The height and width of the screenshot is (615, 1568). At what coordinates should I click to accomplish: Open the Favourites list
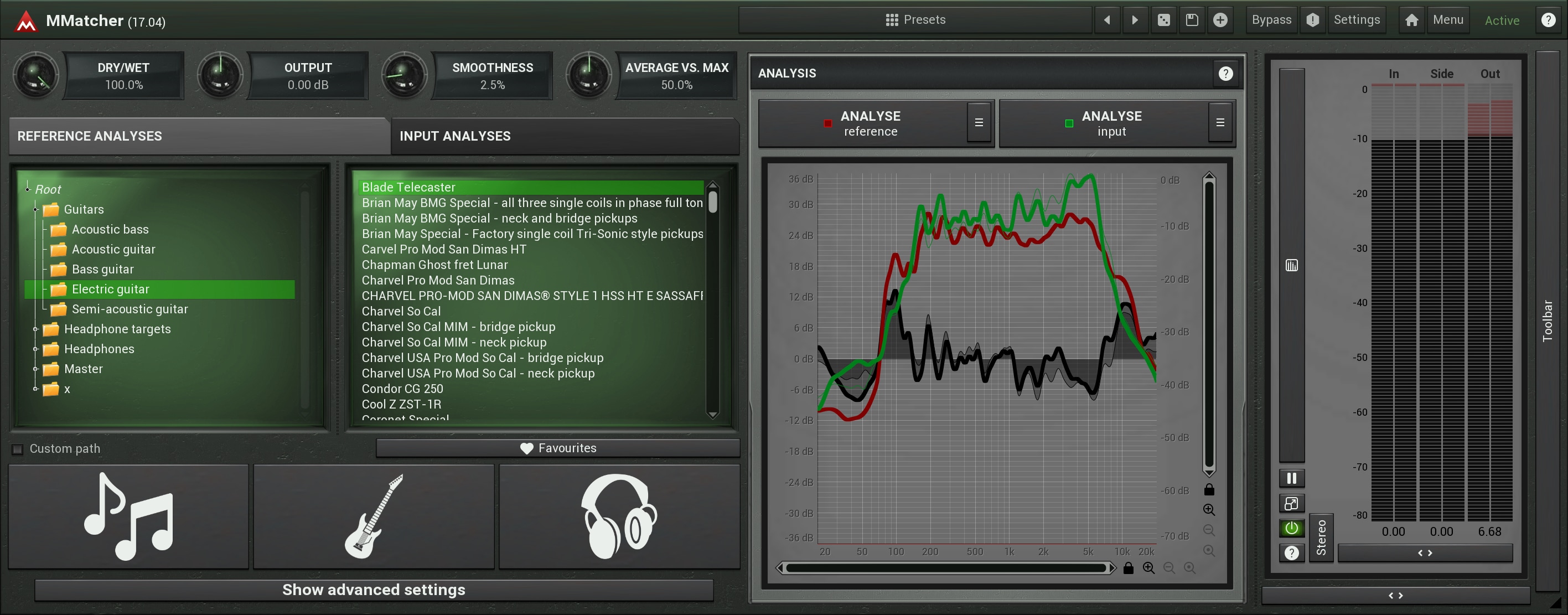pyautogui.click(x=557, y=448)
